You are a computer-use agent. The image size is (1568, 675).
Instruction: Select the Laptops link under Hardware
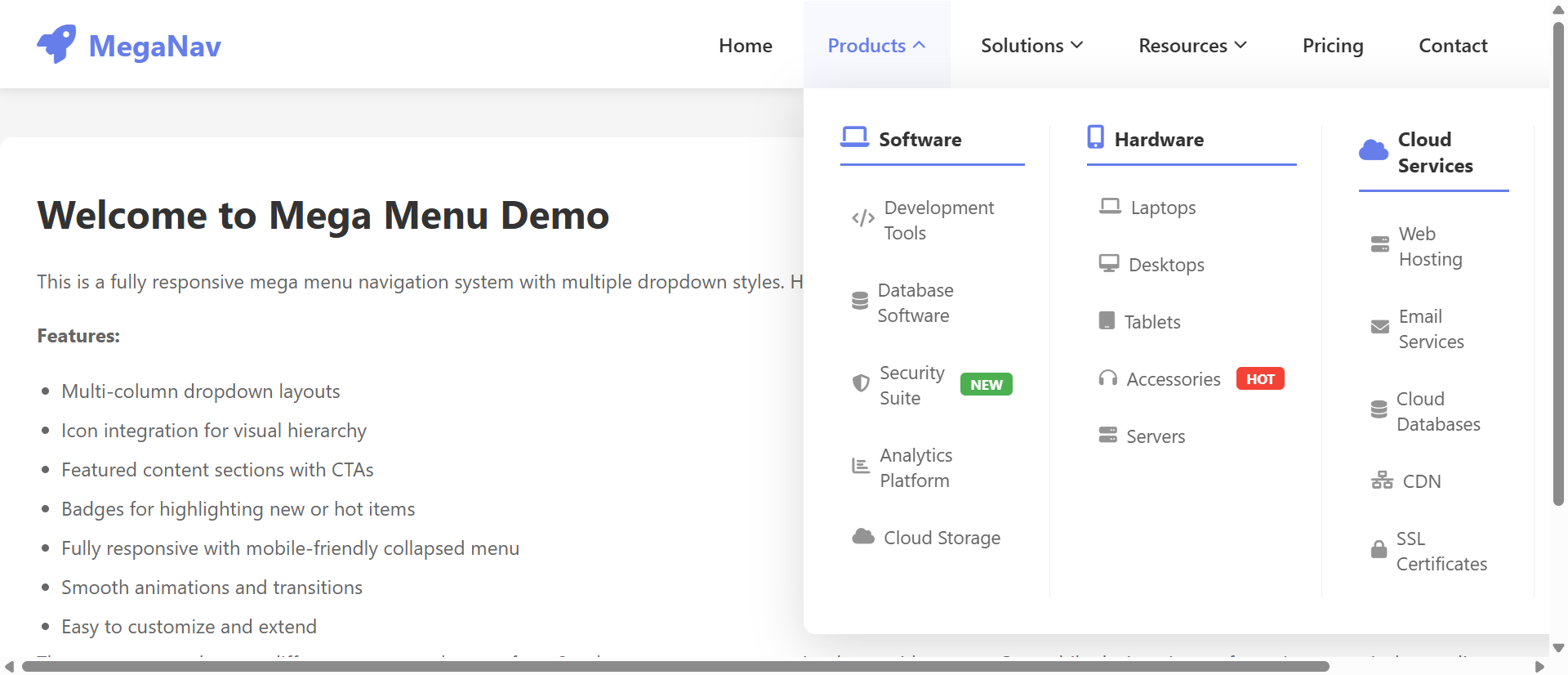pos(1162,208)
